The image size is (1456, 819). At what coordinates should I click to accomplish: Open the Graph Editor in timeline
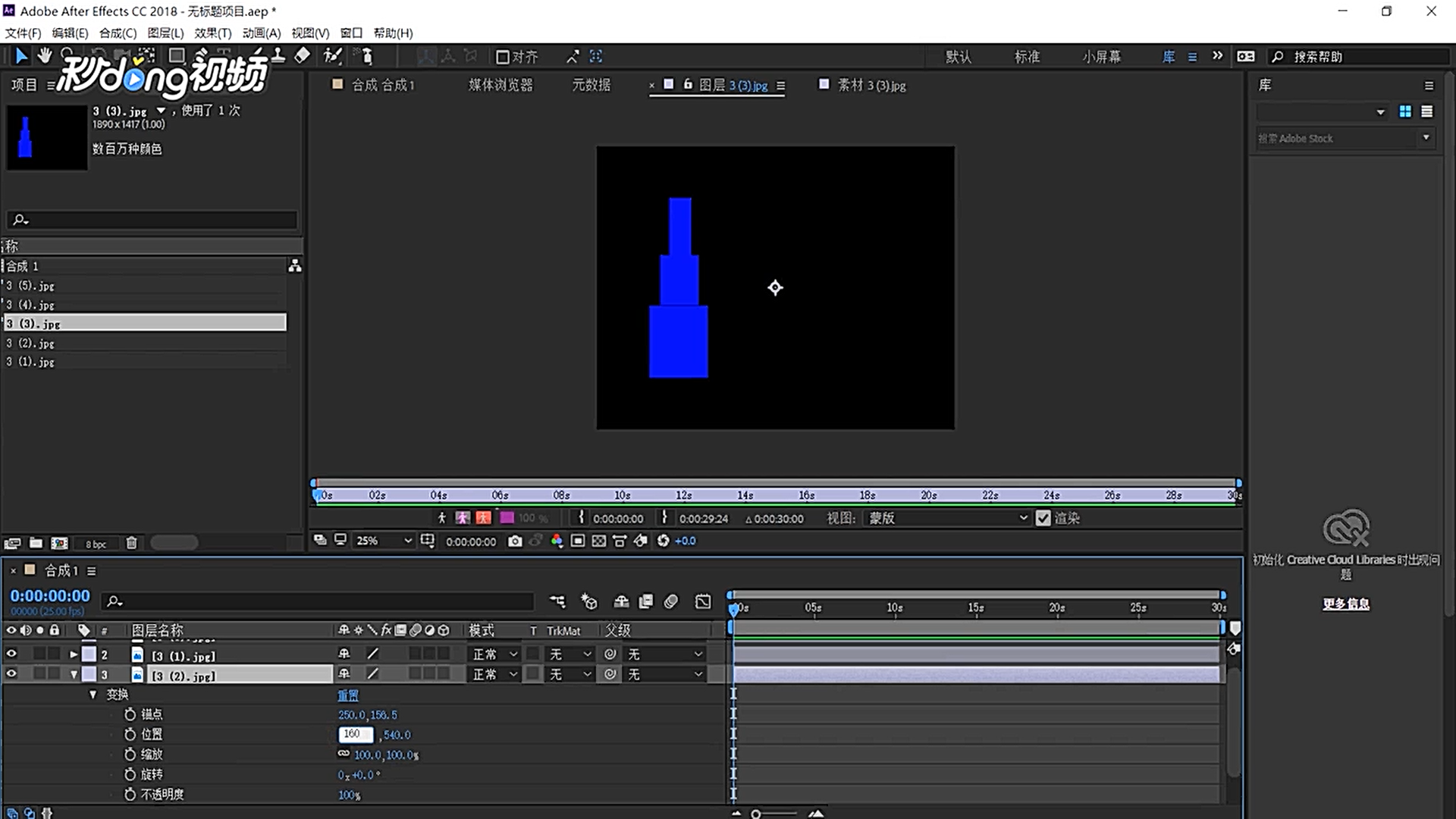tap(703, 601)
